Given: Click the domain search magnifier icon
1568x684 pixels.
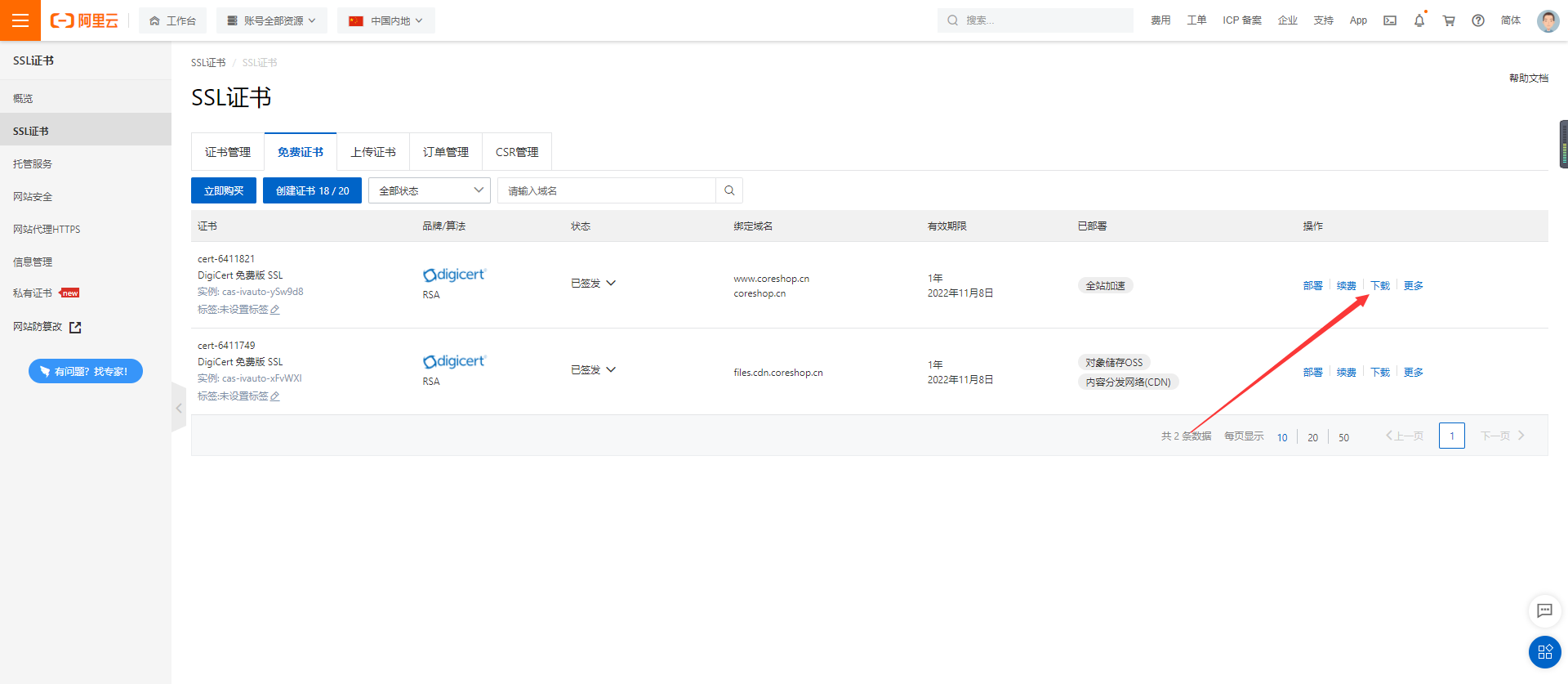Looking at the screenshot, I should point(729,190).
